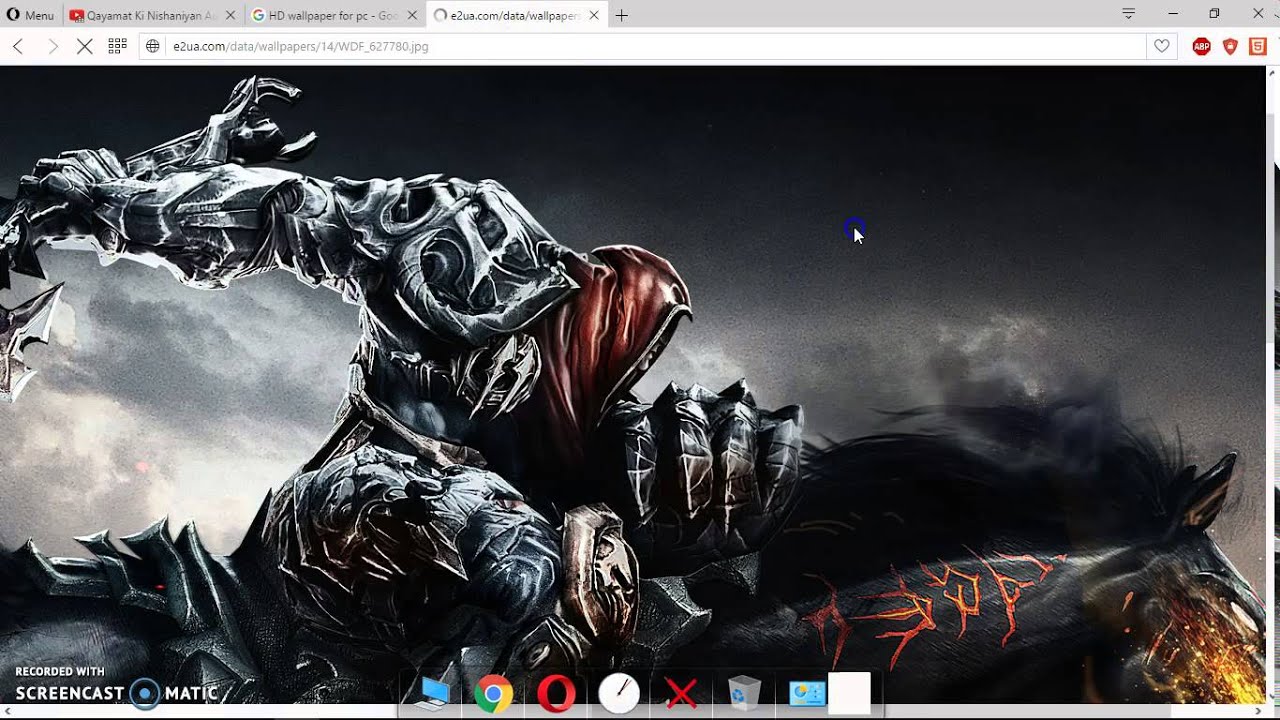Open the tab menu dropdown icon
1280x720 pixels.
(1128, 14)
